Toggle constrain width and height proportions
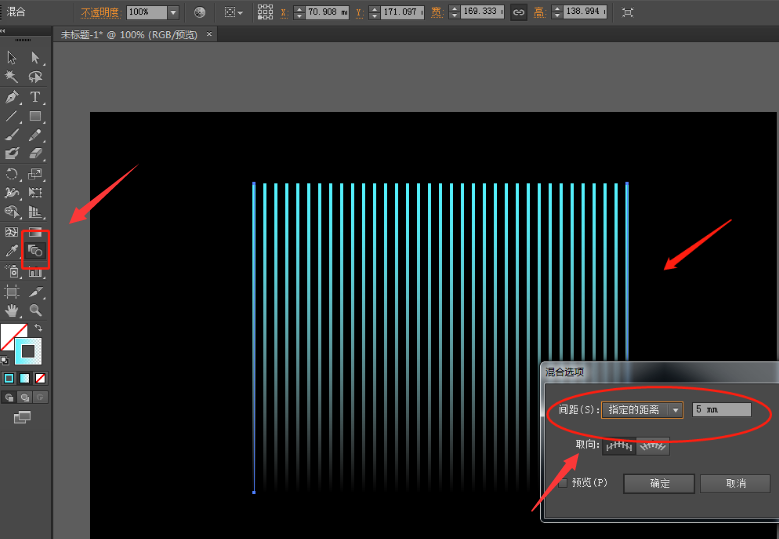This screenshot has height=539, width=779. tap(519, 12)
